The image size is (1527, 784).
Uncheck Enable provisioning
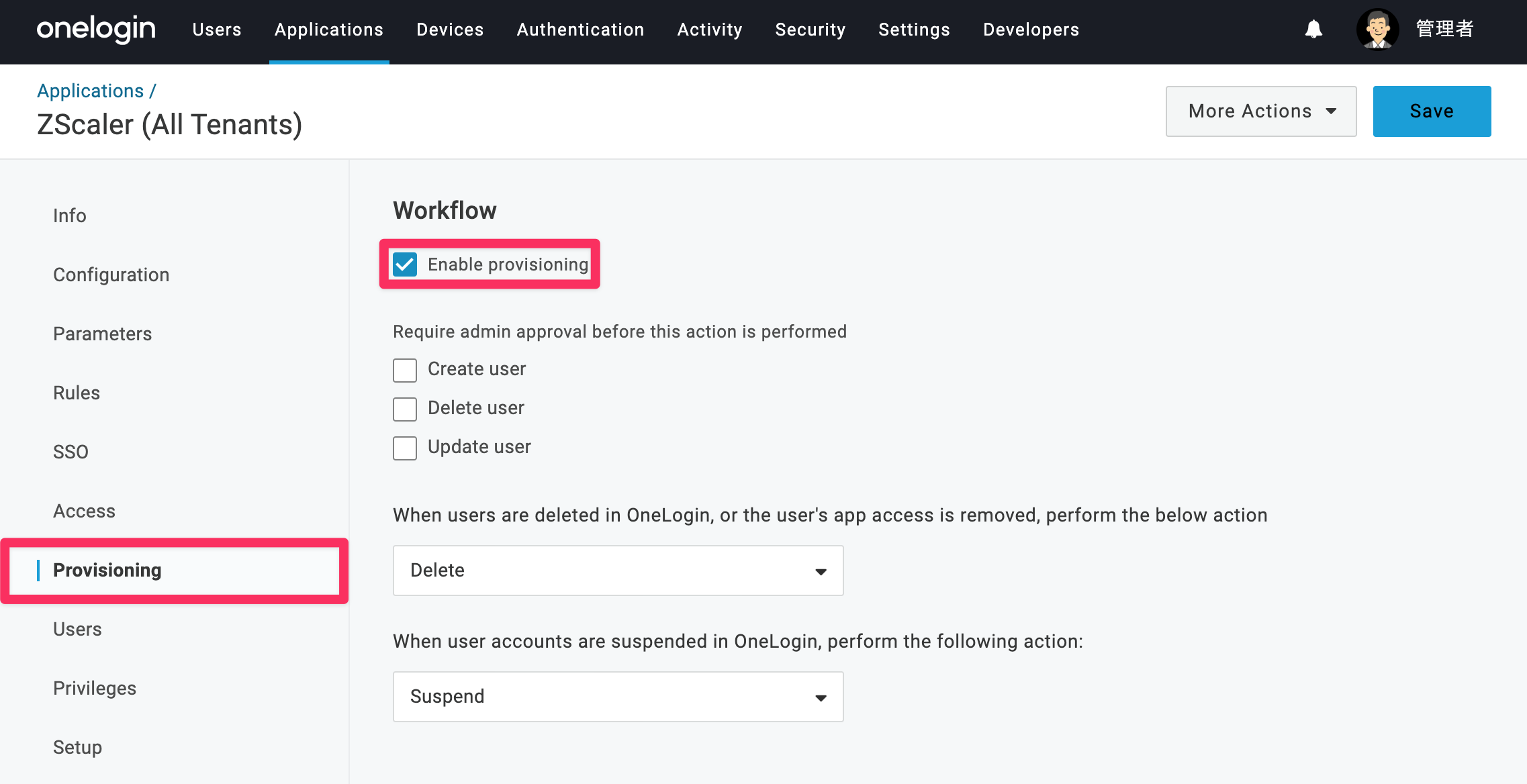pyautogui.click(x=405, y=264)
